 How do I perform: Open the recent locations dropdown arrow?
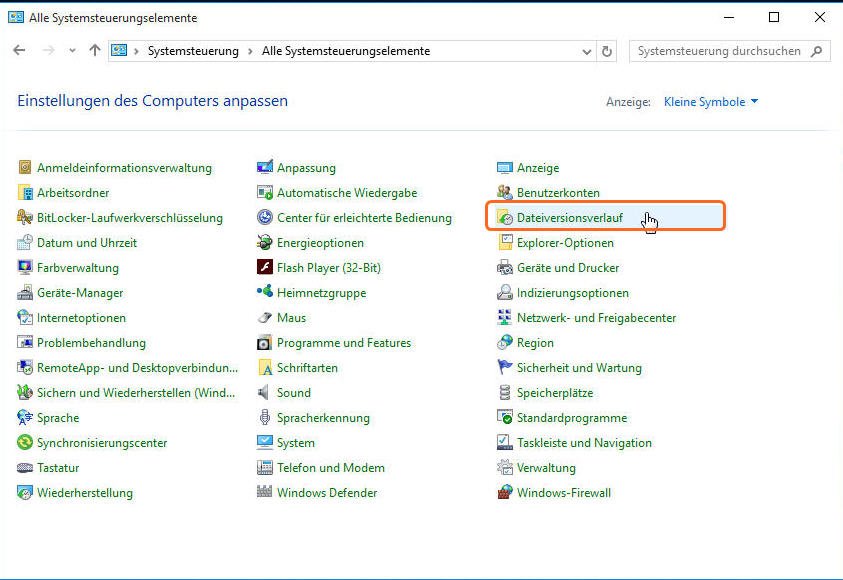[72, 51]
